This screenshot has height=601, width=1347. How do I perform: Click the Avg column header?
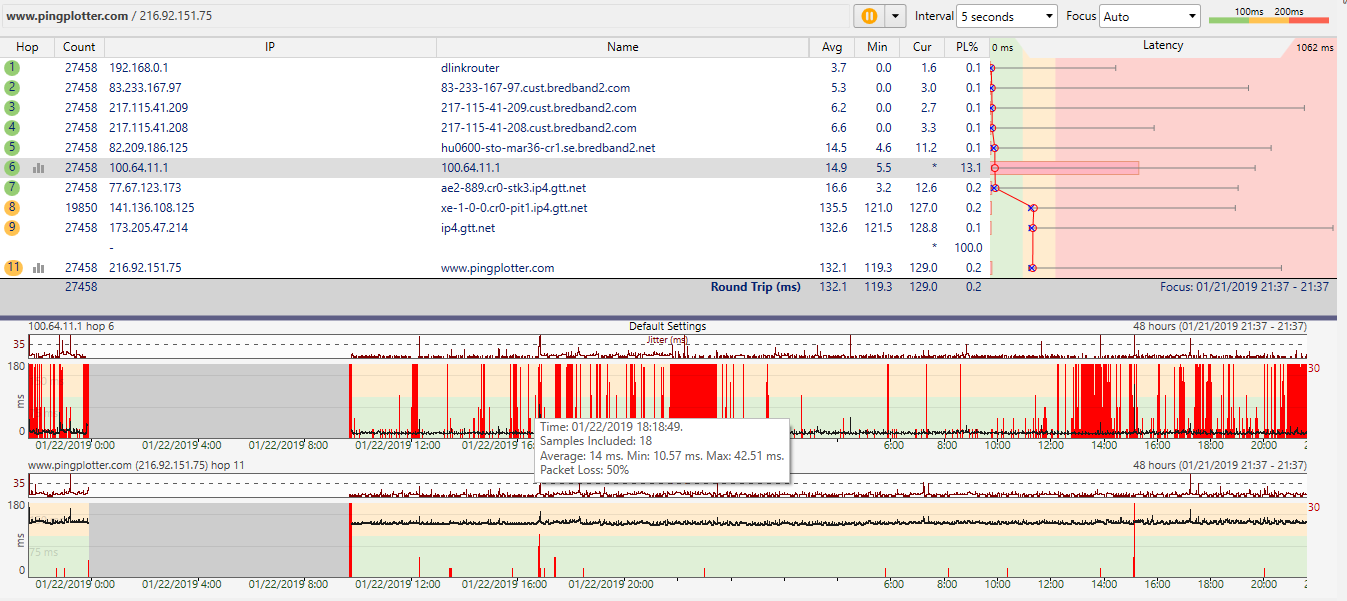pos(831,47)
